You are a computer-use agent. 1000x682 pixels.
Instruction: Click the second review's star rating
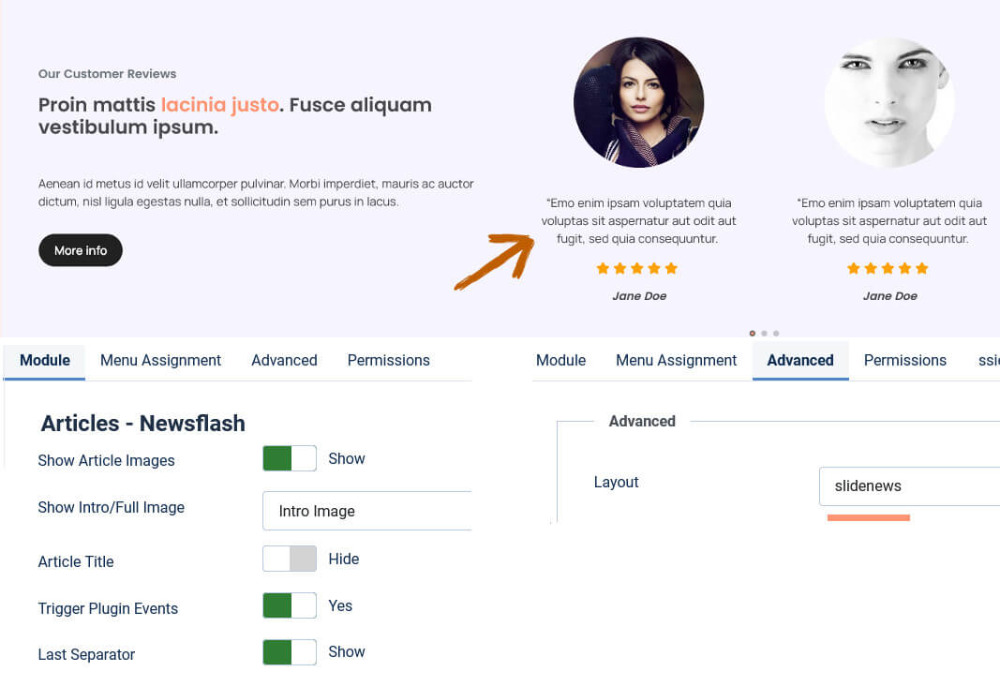click(888, 268)
